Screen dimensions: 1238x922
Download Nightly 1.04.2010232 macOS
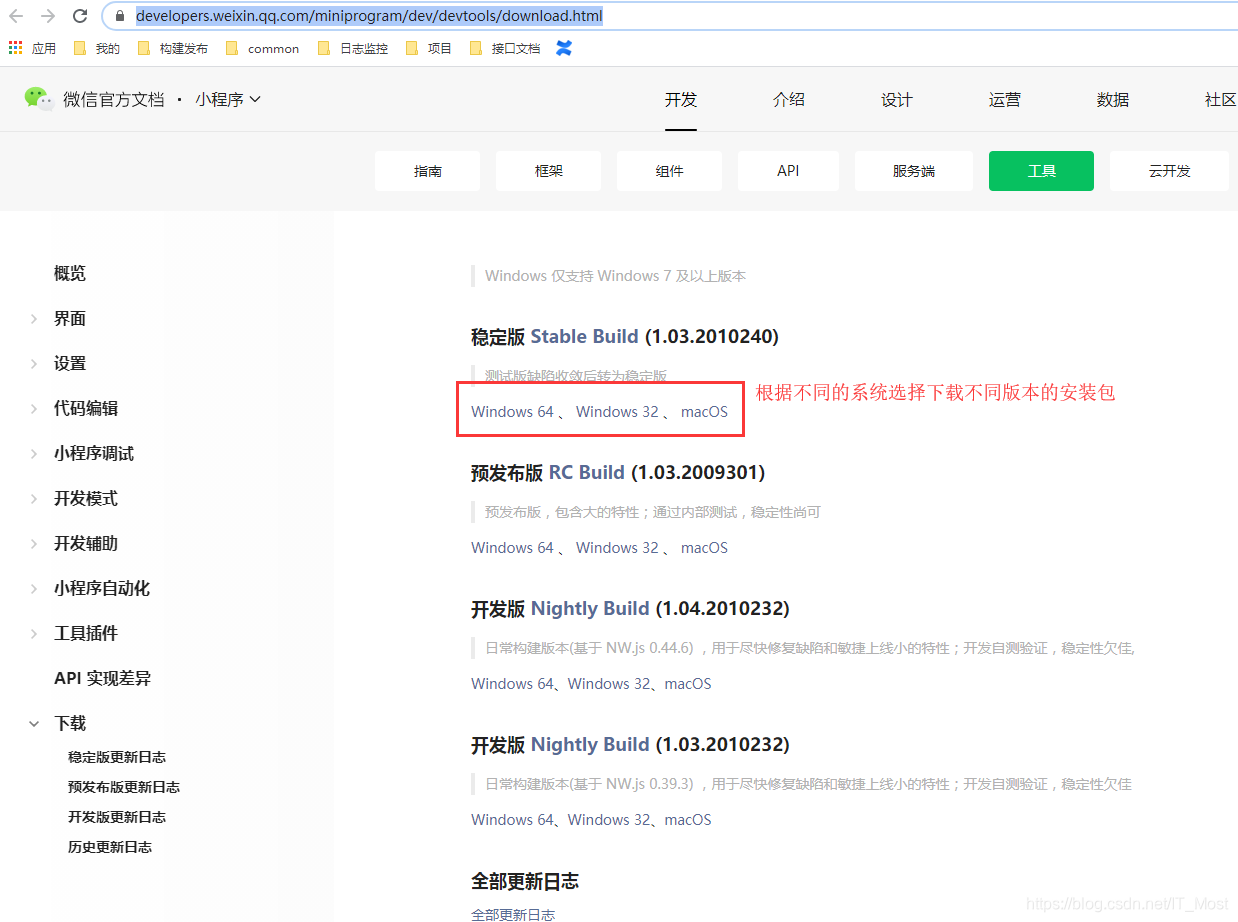(688, 683)
